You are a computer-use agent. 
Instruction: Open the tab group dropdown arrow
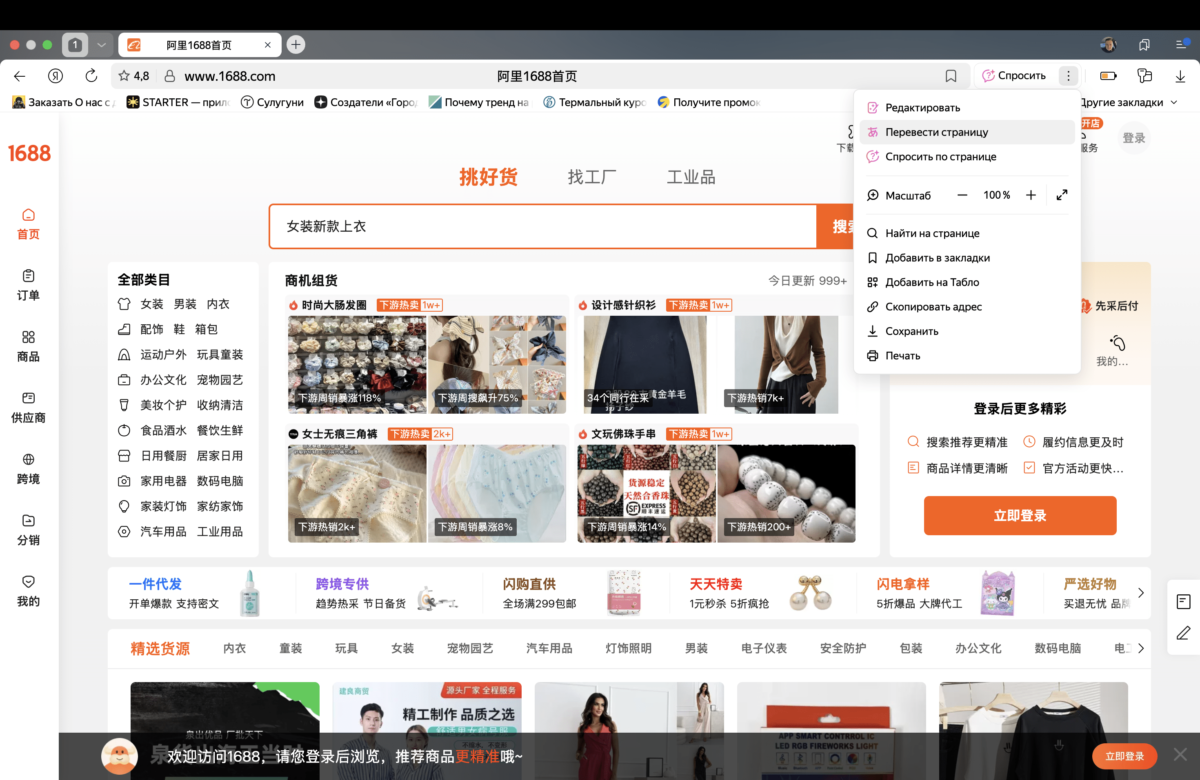(101, 45)
